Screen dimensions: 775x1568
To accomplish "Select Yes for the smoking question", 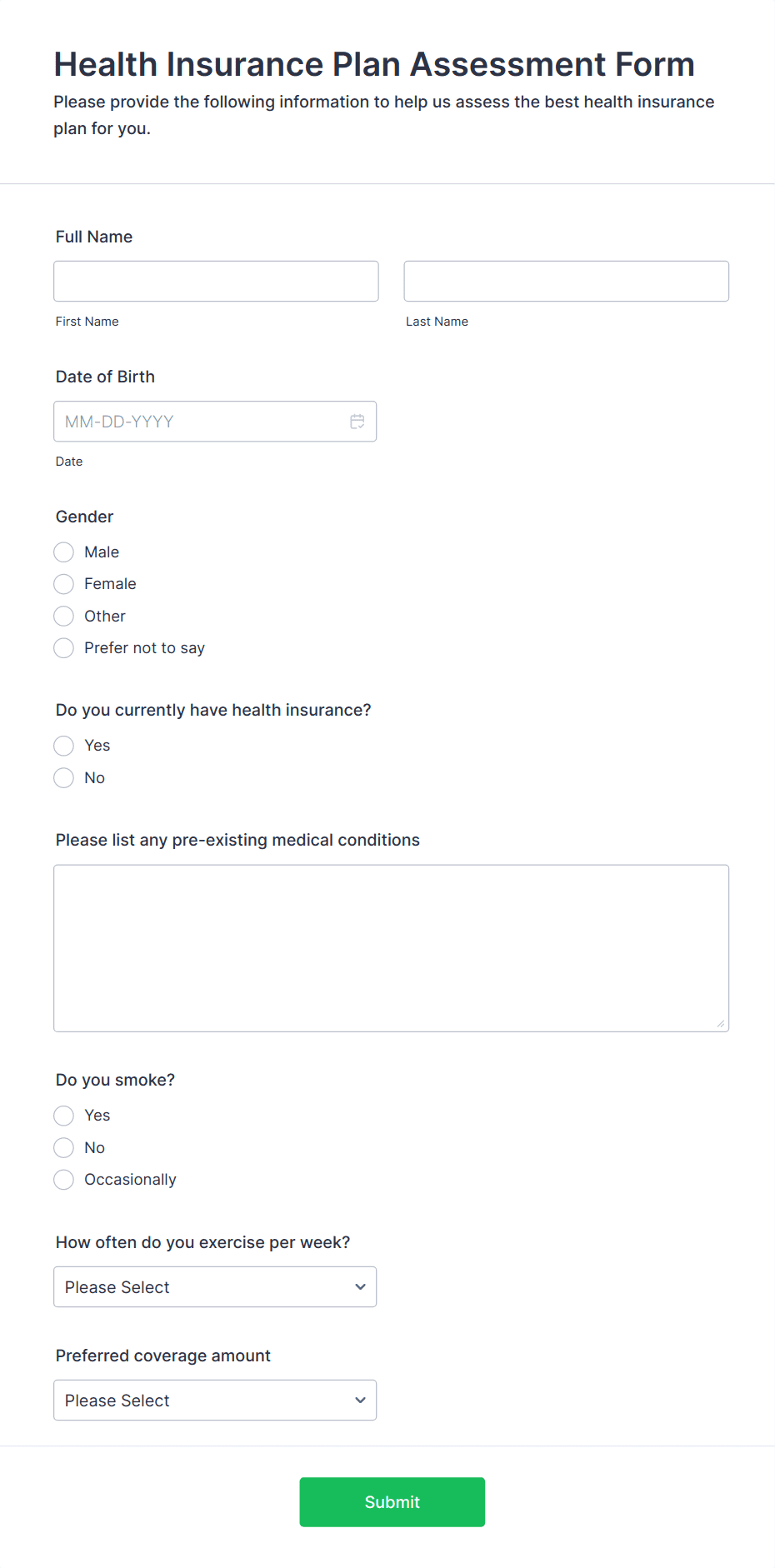I will [x=64, y=1116].
